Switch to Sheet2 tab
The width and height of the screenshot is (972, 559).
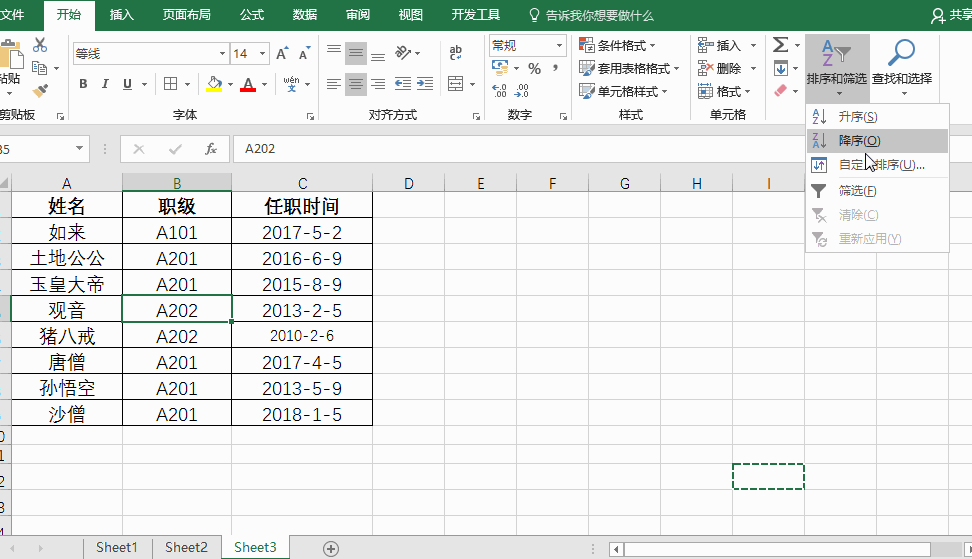pyautogui.click(x=186, y=548)
